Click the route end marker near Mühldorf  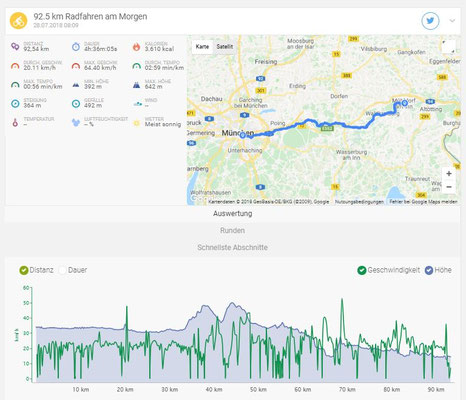pos(404,103)
